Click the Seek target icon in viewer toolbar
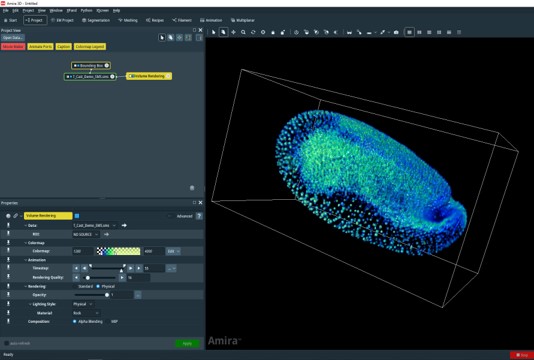Screen dimensions: 534x360 click(263, 32)
